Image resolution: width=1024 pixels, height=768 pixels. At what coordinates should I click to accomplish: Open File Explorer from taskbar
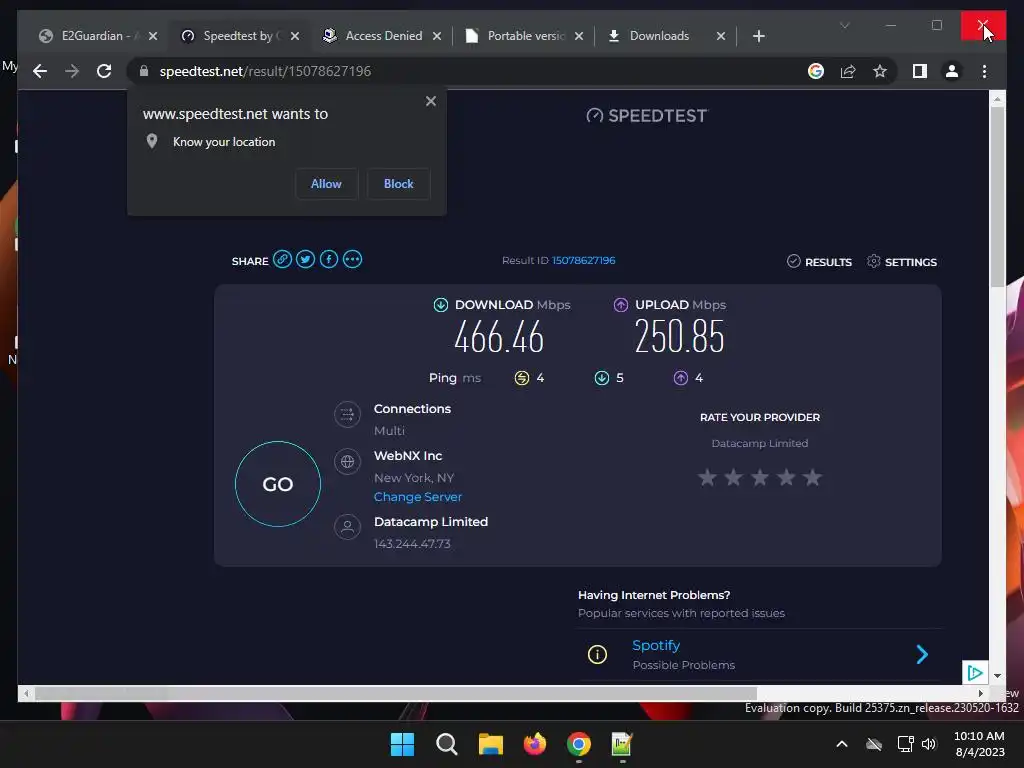(490, 744)
